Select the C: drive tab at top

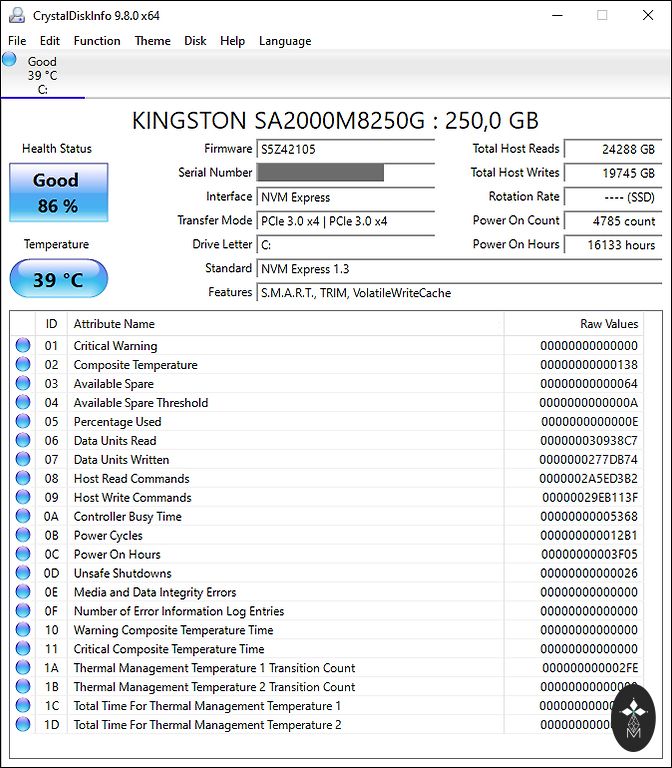42,76
